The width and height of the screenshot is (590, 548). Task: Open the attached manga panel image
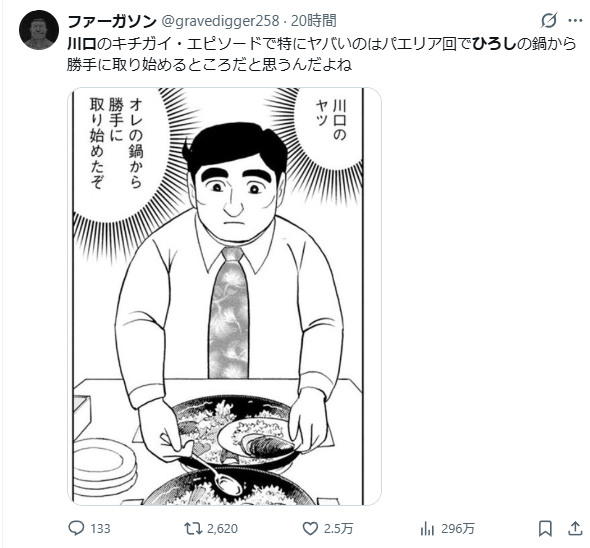[x=224, y=296]
